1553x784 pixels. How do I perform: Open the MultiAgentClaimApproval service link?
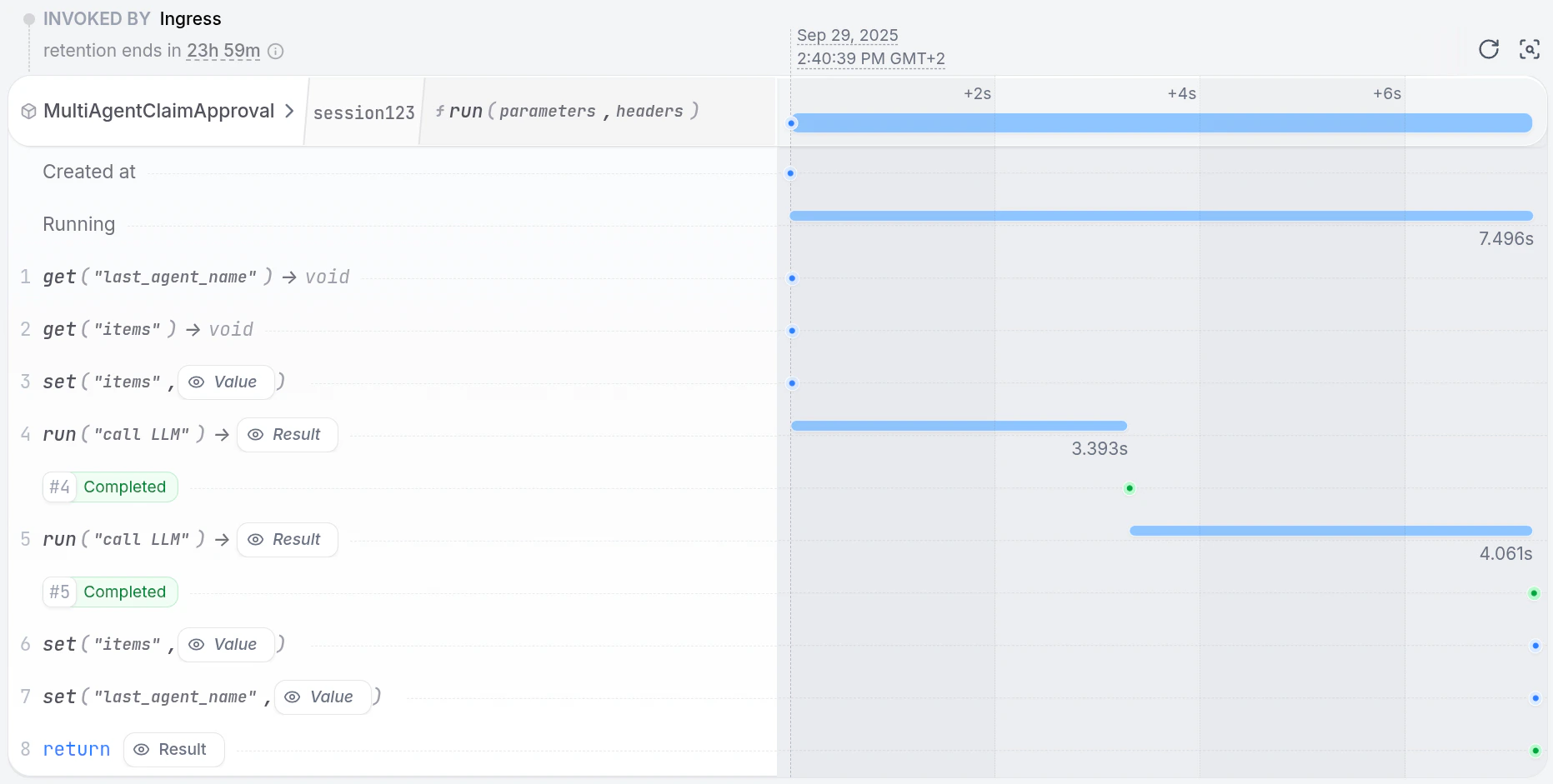pyautogui.click(x=158, y=111)
